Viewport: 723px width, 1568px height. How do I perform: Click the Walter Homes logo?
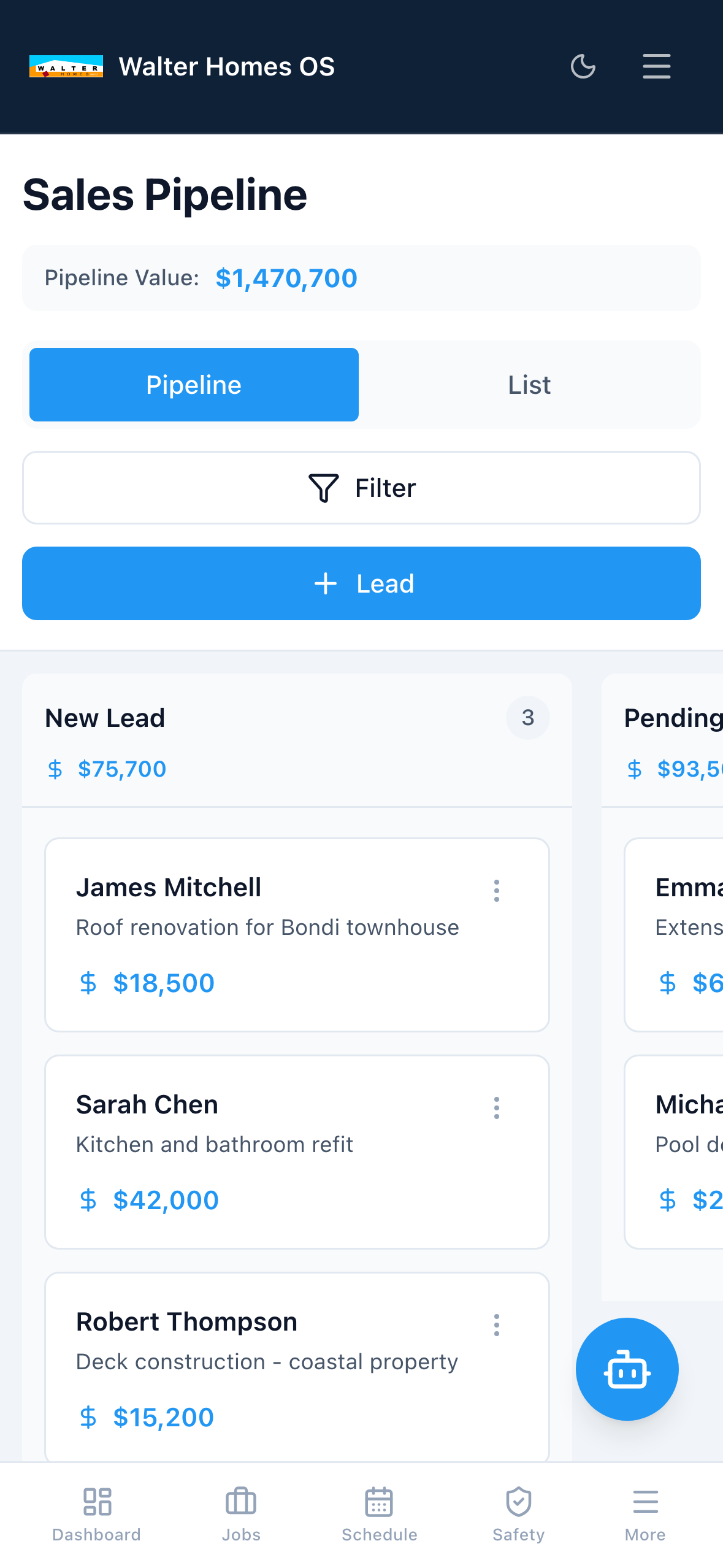[x=67, y=66]
